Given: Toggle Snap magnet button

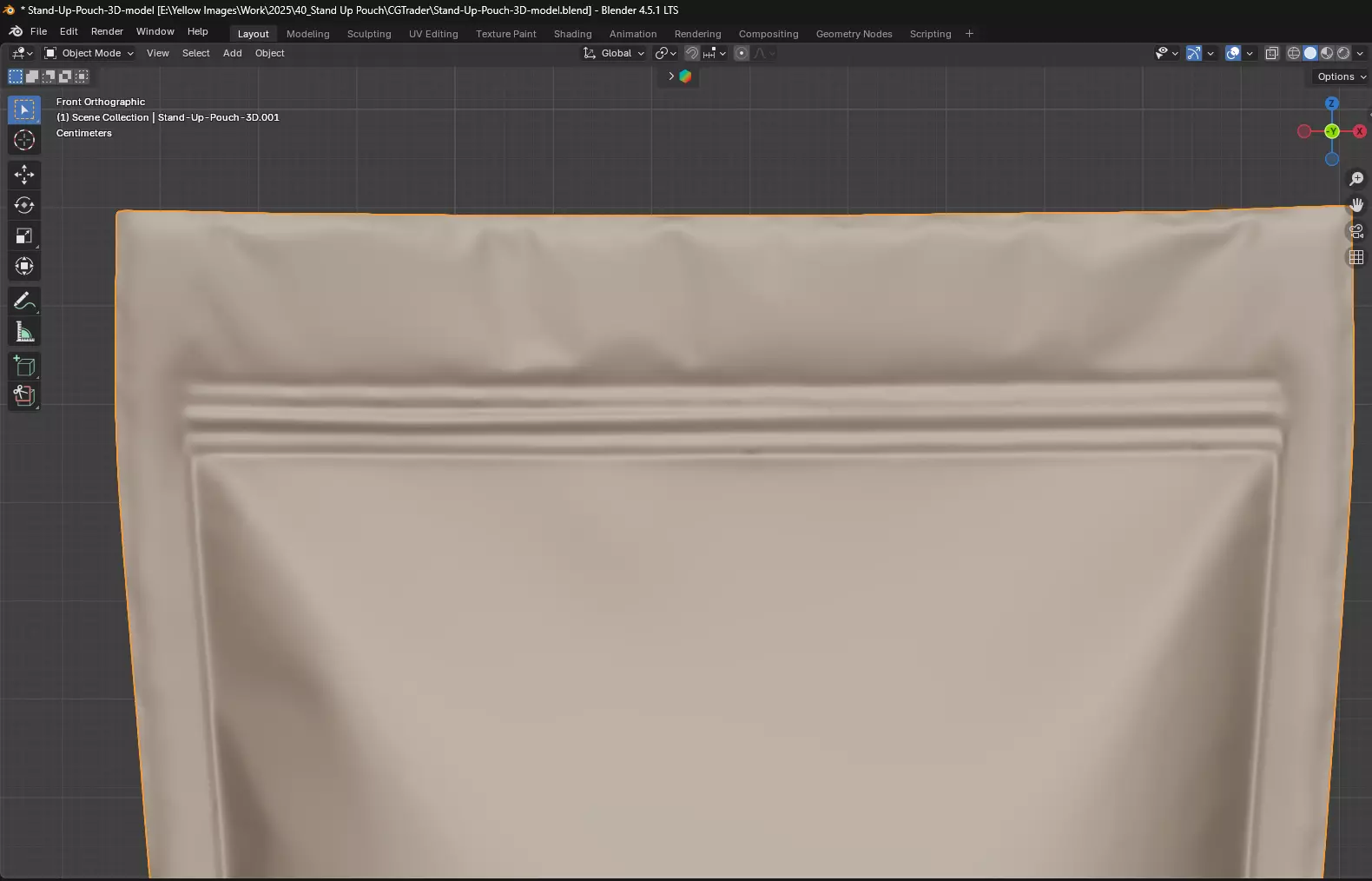Looking at the screenshot, I should click(x=692, y=53).
